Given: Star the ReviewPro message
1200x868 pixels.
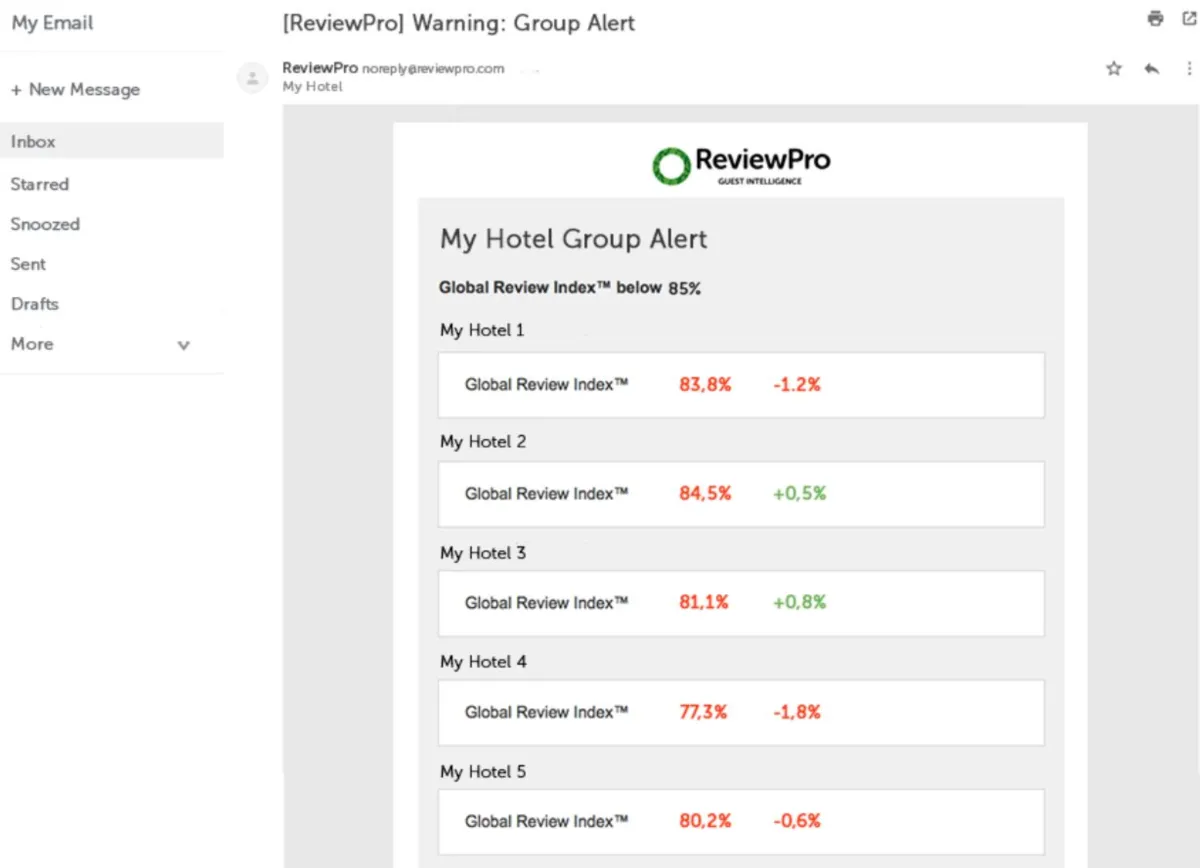Looking at the screenshot, I should 1114,69.
